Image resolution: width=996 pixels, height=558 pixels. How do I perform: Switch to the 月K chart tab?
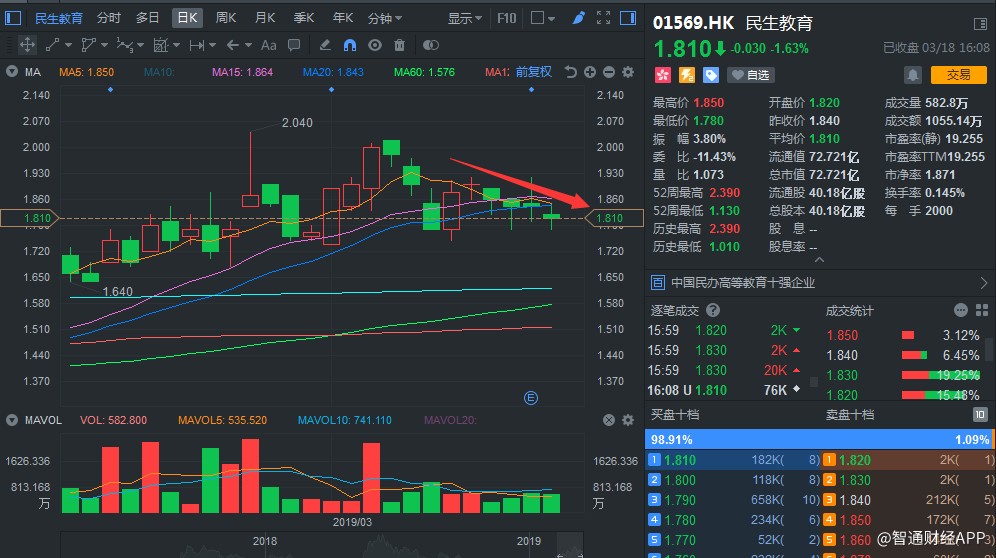(x=264, y=18)
